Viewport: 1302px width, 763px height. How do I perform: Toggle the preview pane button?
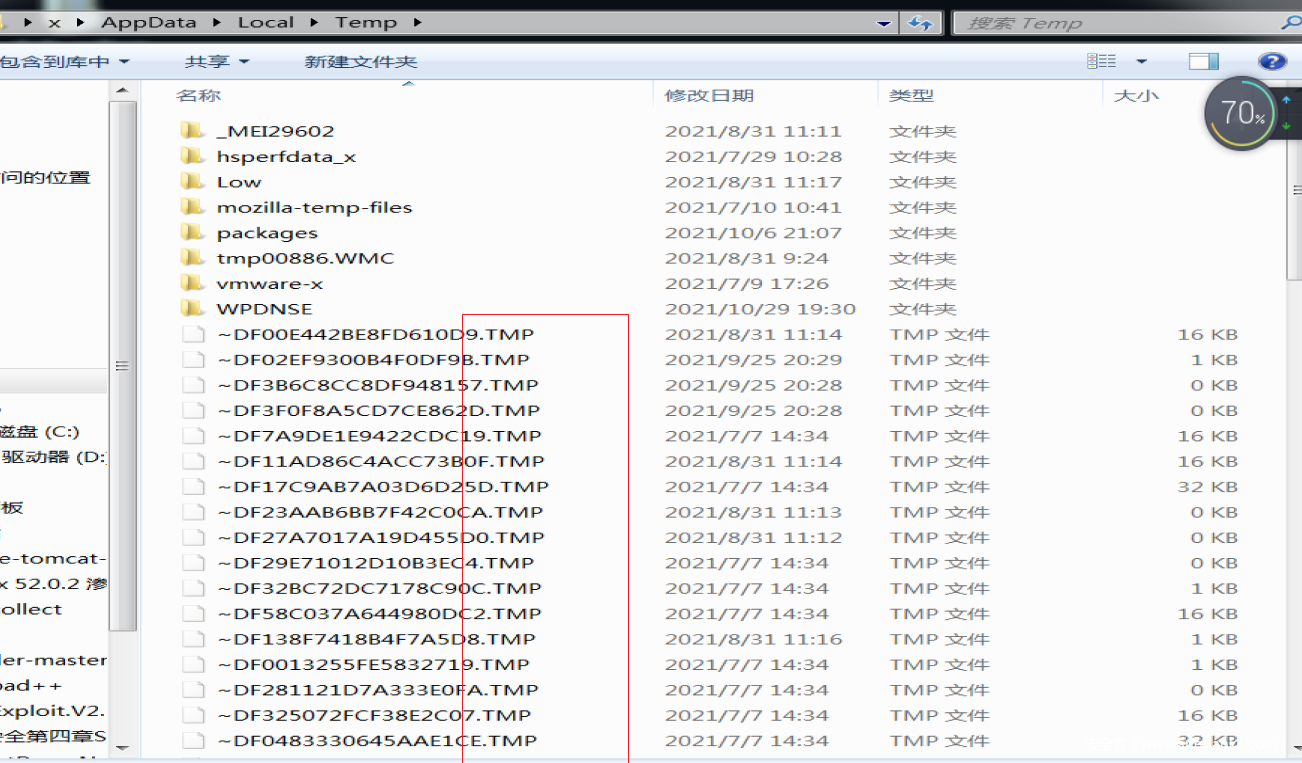1203,62
